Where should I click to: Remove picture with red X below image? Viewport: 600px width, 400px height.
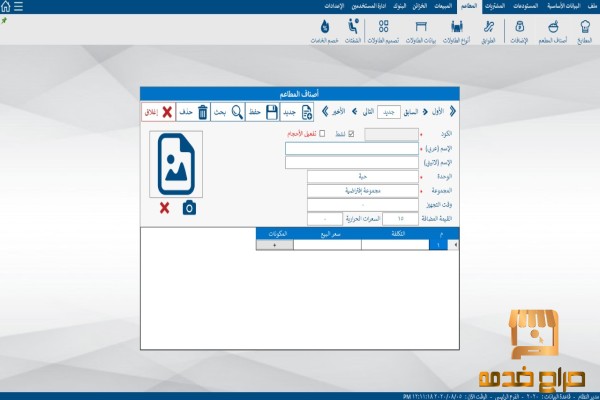pos(164,208)
